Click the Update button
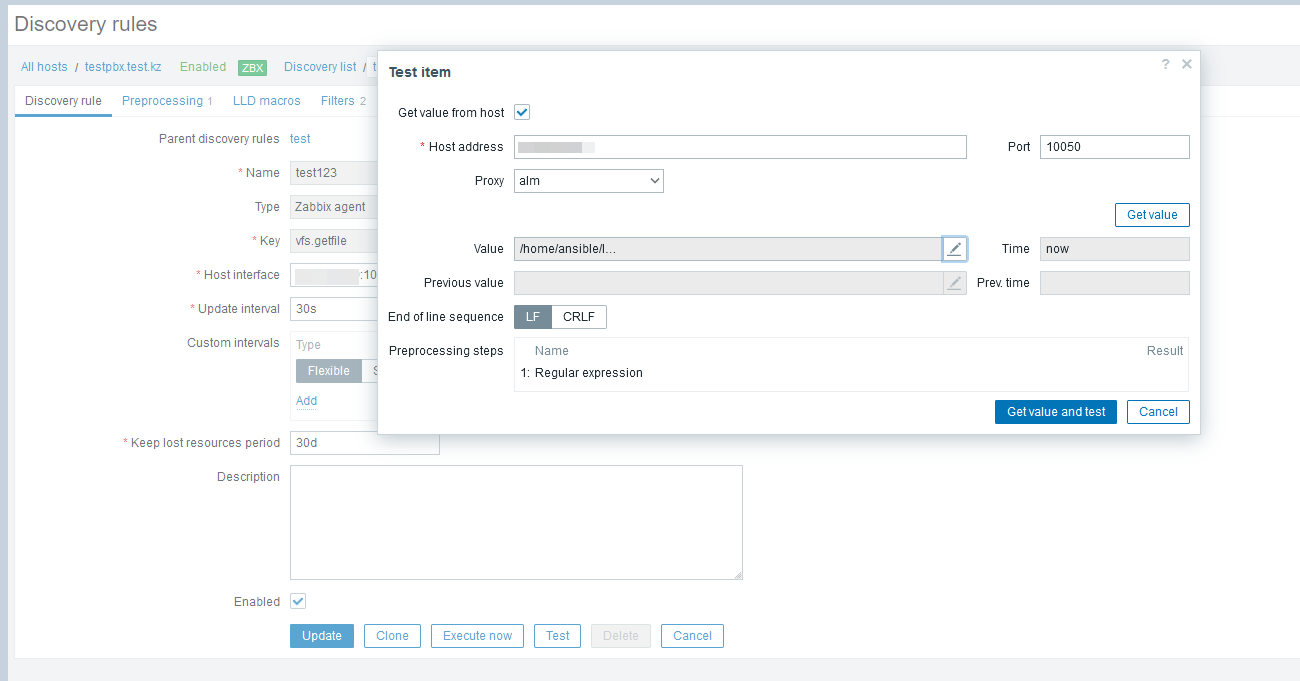1300x681 pixels. pos(321,636)
